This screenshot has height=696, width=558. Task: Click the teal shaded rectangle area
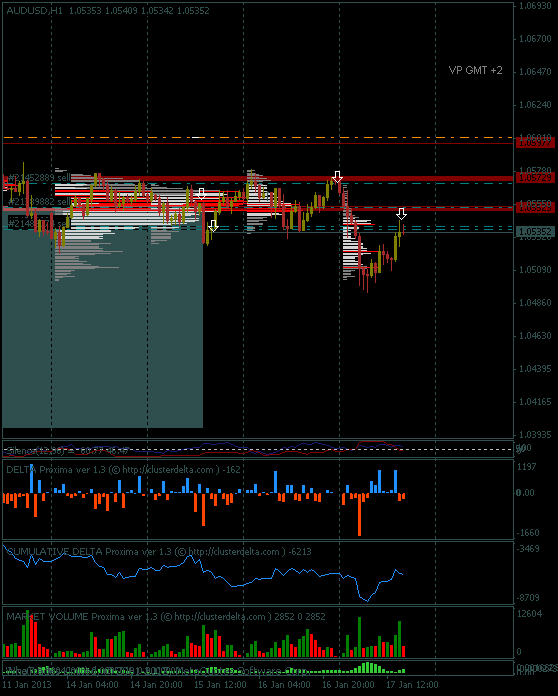(103, 320)
